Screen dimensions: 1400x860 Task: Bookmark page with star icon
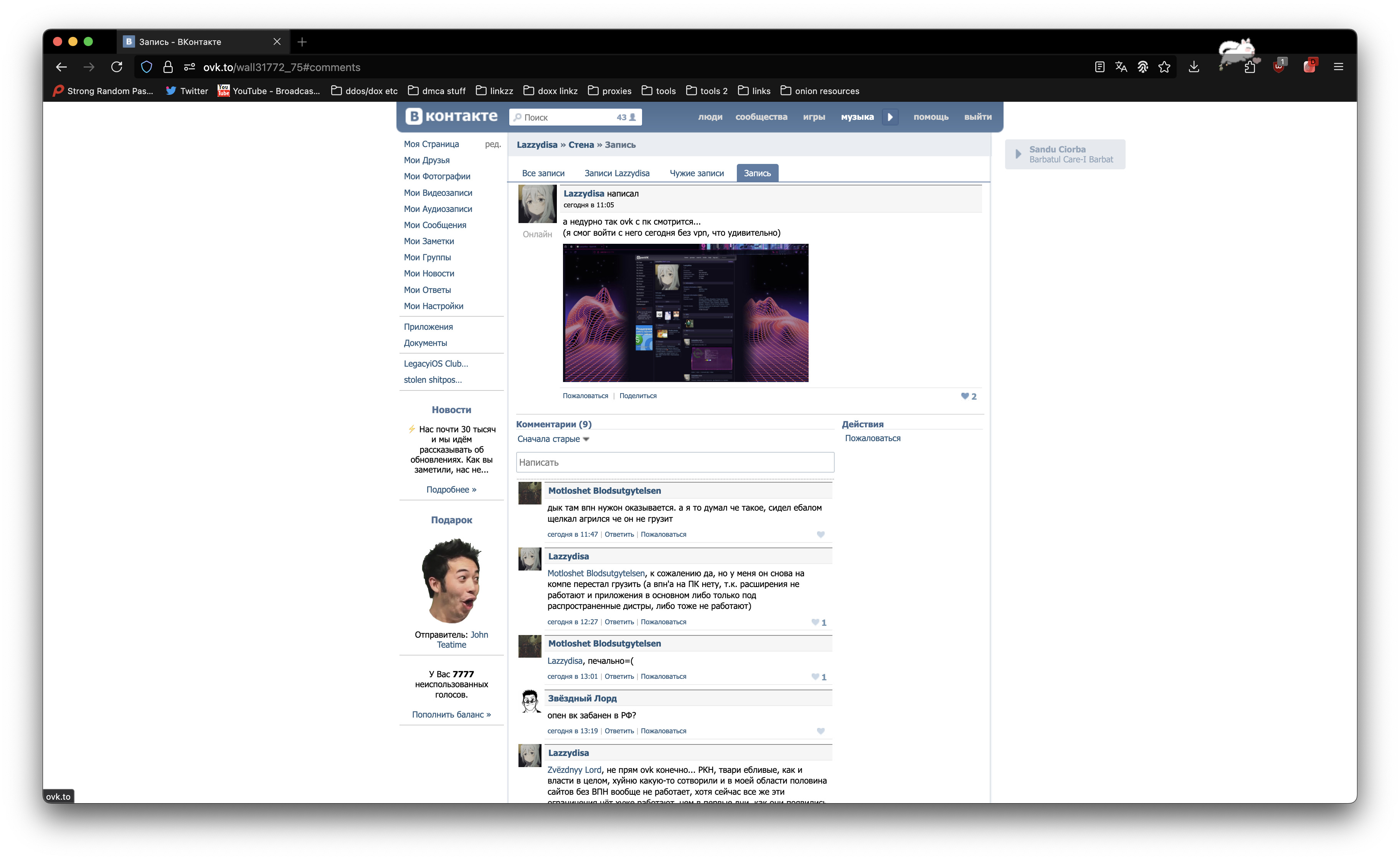(x=1164, y=67)
